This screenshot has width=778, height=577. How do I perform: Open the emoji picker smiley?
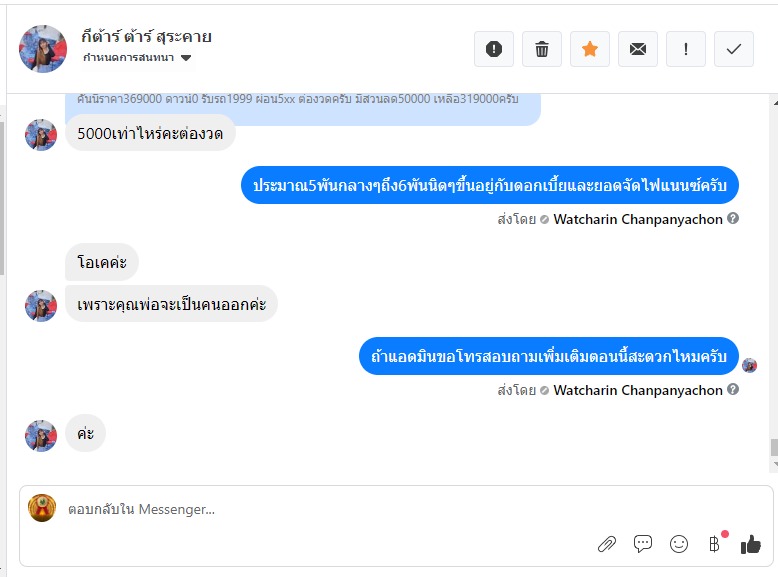pyautogui.click(x=679, y=544)
